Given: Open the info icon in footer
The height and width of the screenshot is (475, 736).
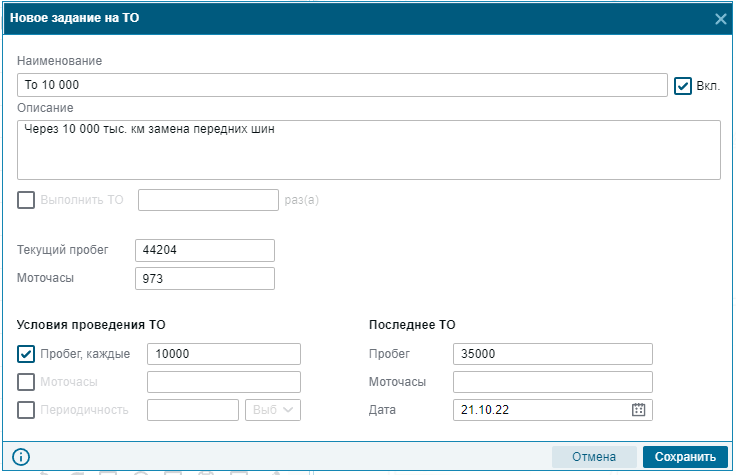Looking at the screenshot, I should [x=21, y=457].
